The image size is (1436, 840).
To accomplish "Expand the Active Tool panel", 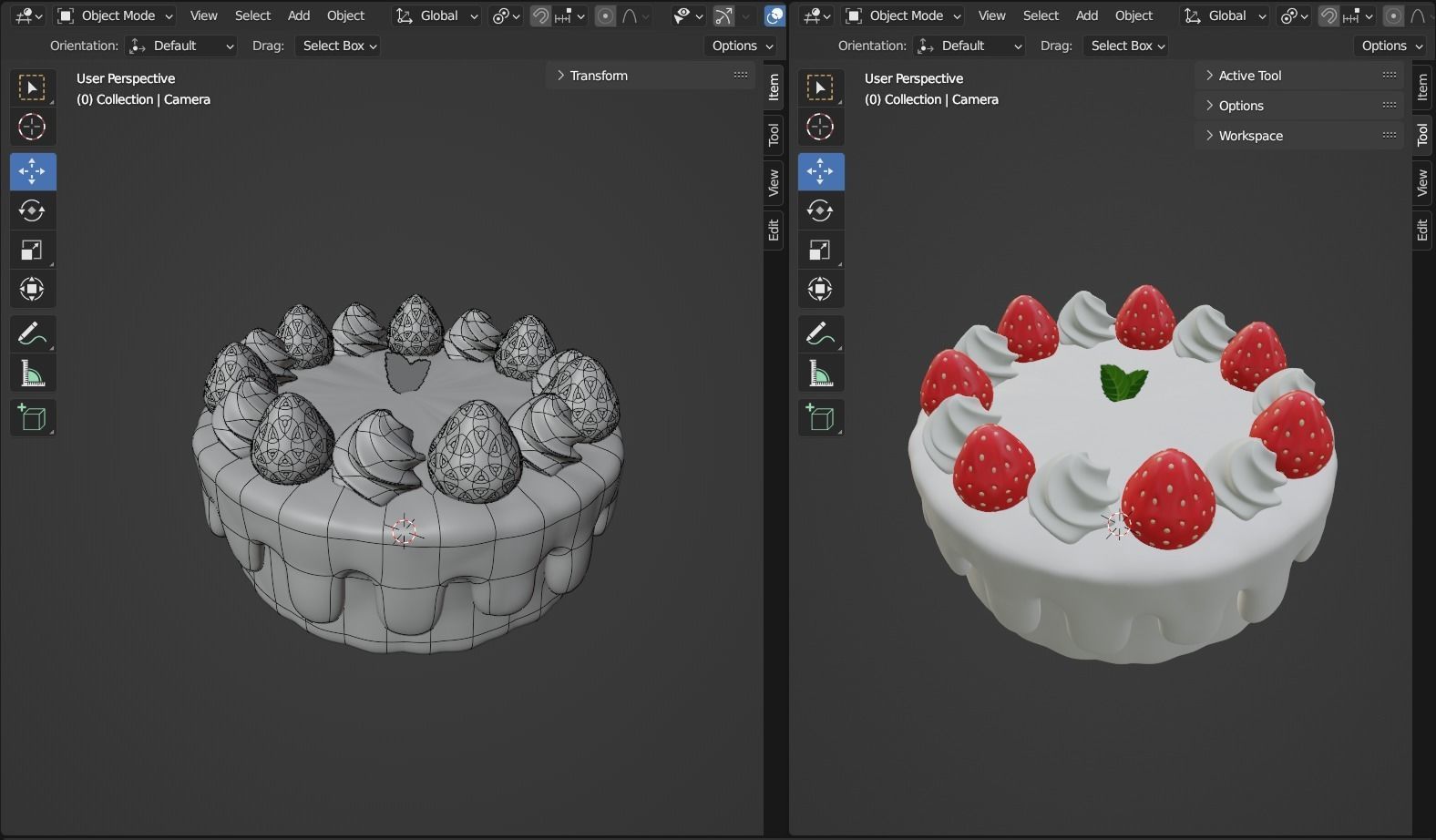I will point(1300,76).
